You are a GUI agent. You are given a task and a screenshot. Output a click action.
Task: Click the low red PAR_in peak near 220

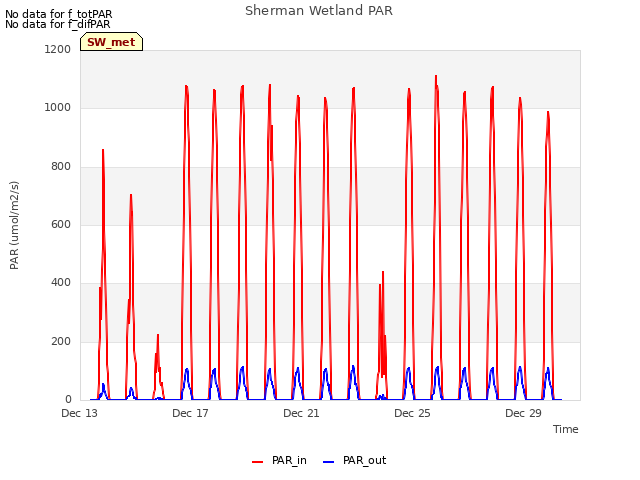click(x=158, y=335)
